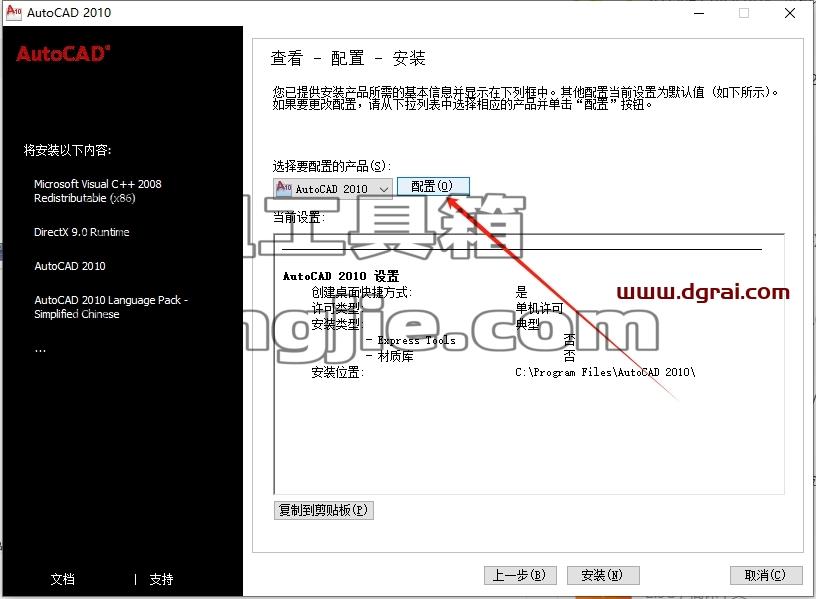Minimize the AutoCAD 2010 installer window
The image size is (816, 599).
[x=699, y=13]
